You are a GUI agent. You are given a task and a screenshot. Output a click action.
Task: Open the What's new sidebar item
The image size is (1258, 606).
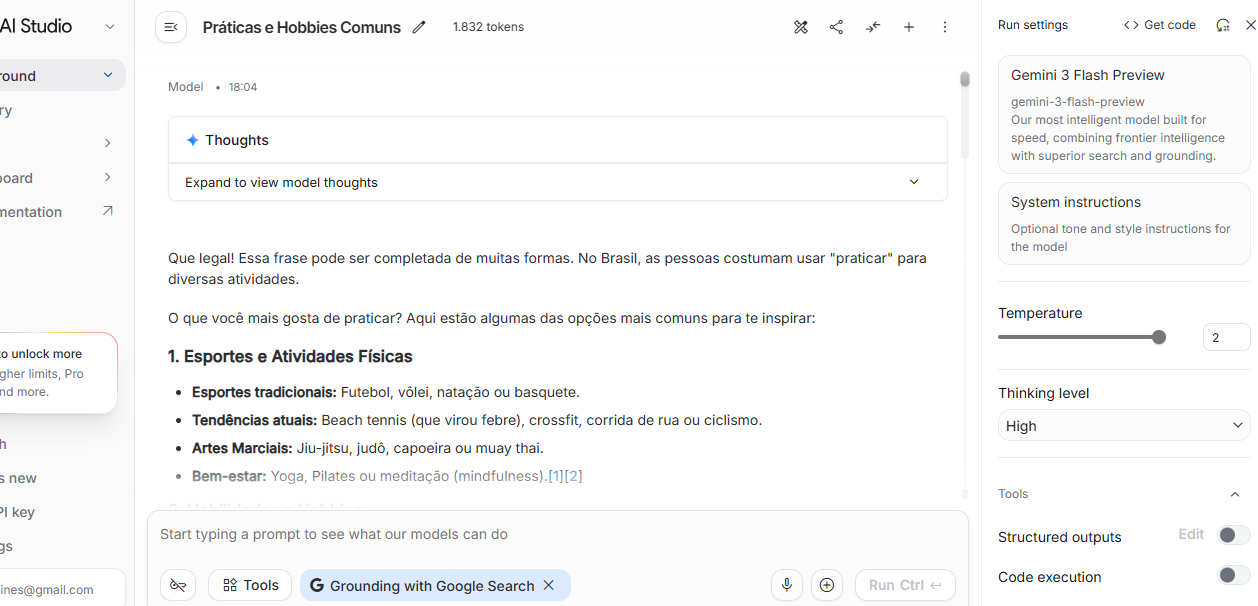point(18,478)
